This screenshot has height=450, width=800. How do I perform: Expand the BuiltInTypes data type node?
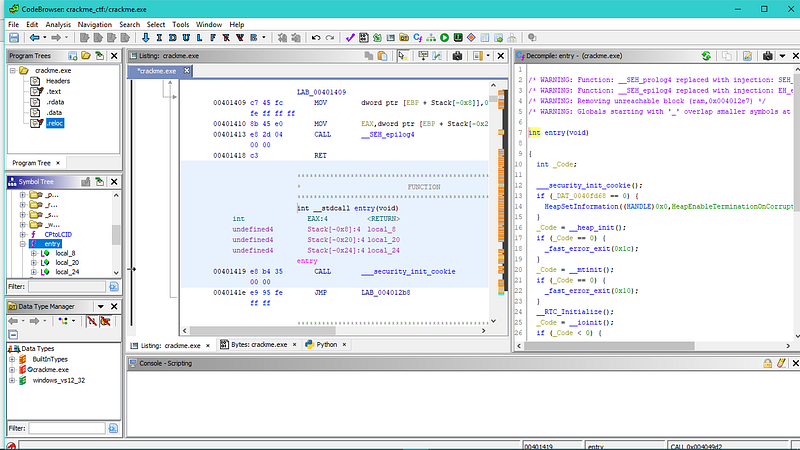13,358
